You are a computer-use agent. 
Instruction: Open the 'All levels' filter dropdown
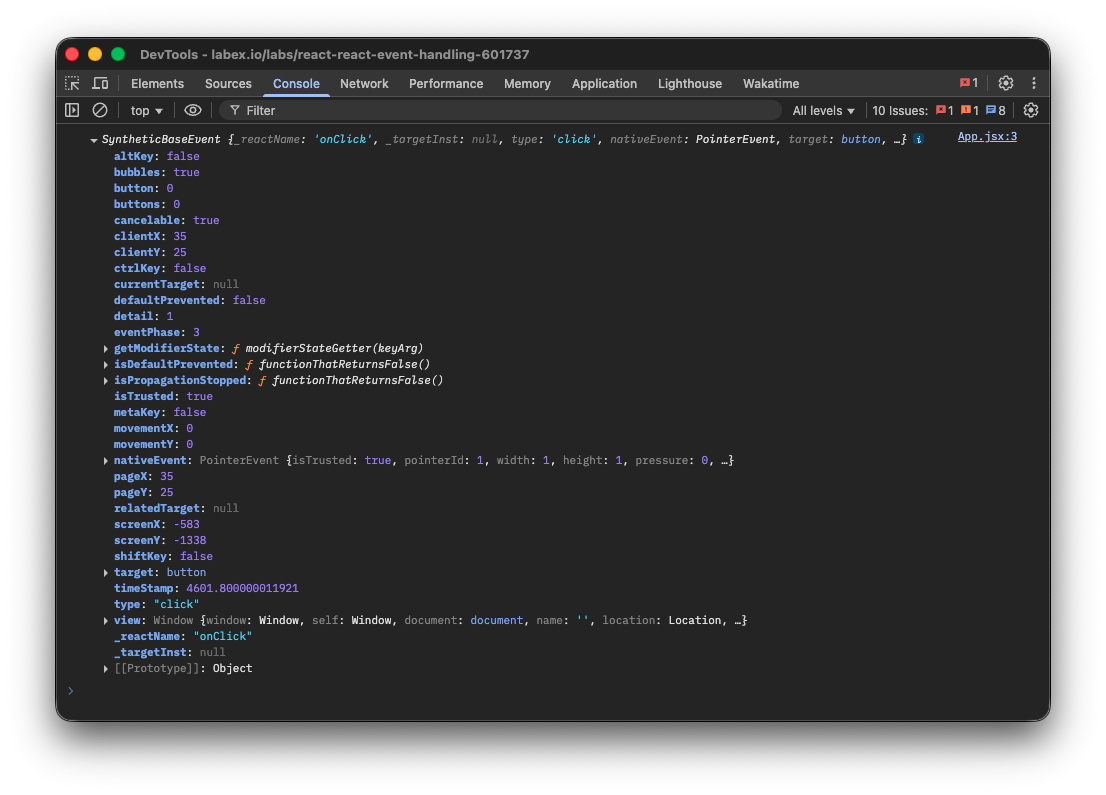click(x=824, y=110)
